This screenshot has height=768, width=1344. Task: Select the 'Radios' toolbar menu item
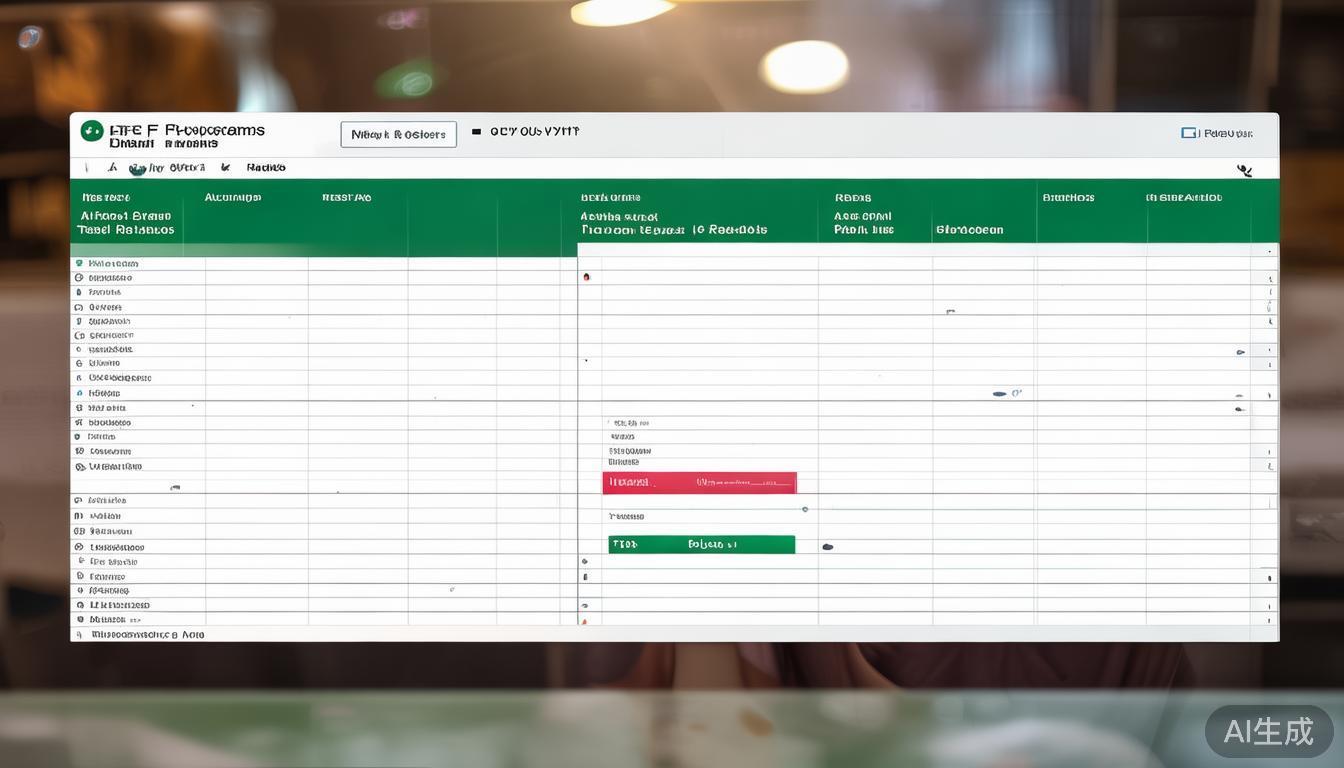[x=266, y=168]
